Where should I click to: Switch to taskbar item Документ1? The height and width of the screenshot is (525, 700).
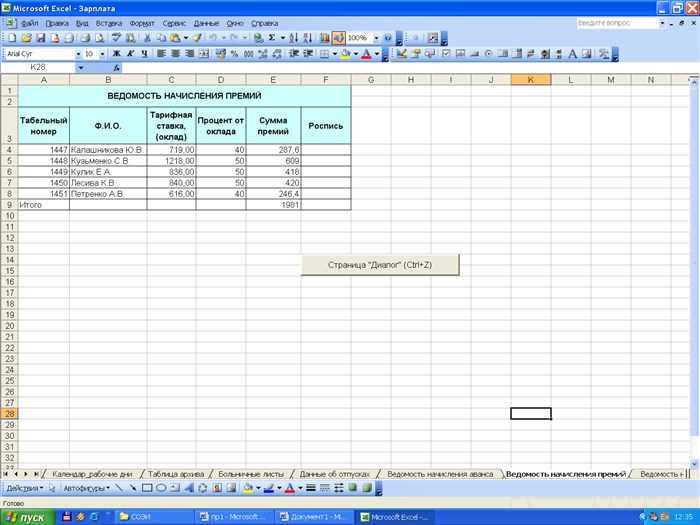tap(314, 517)
